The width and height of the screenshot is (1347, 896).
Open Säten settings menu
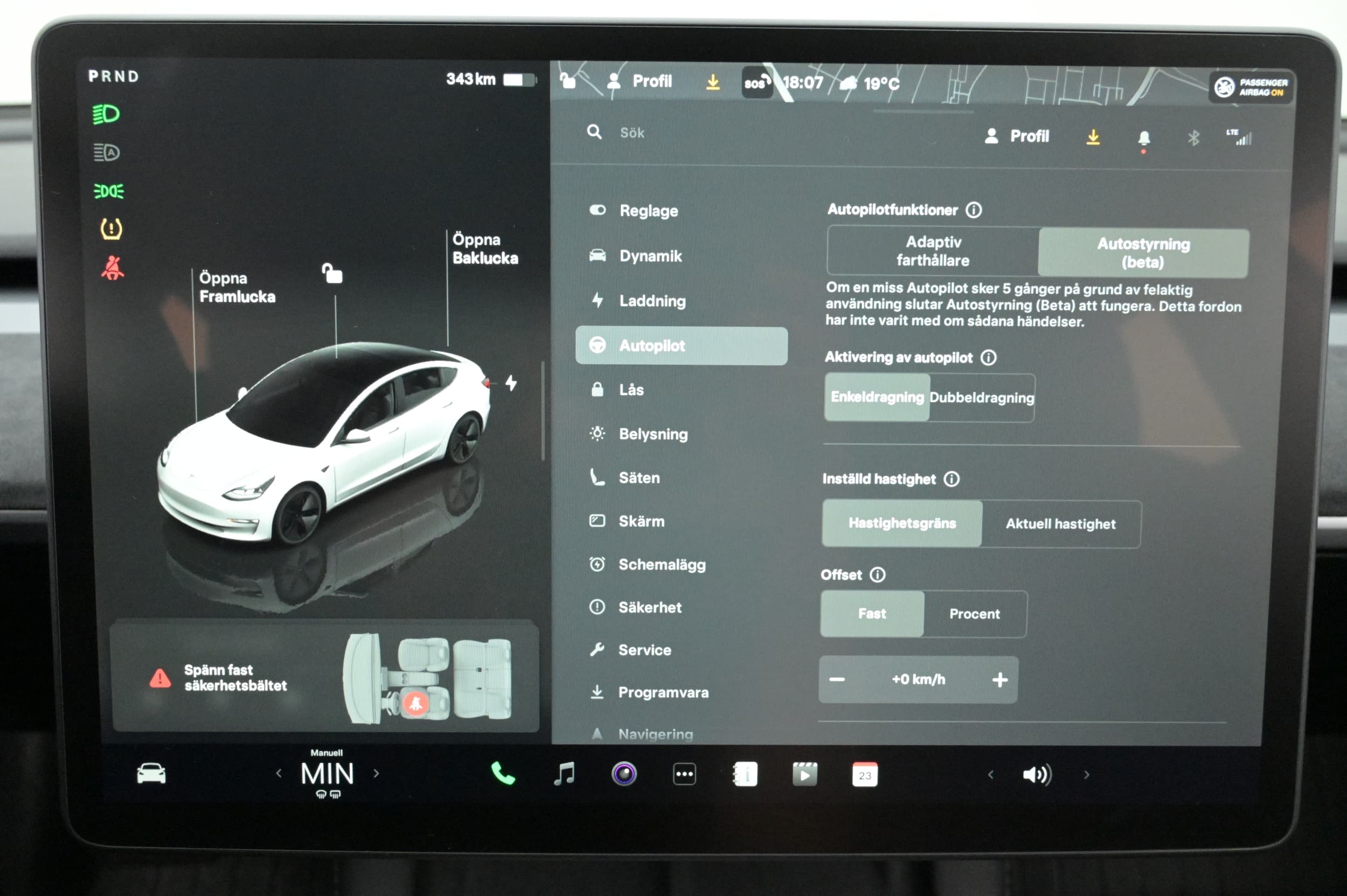click(681, 478)
